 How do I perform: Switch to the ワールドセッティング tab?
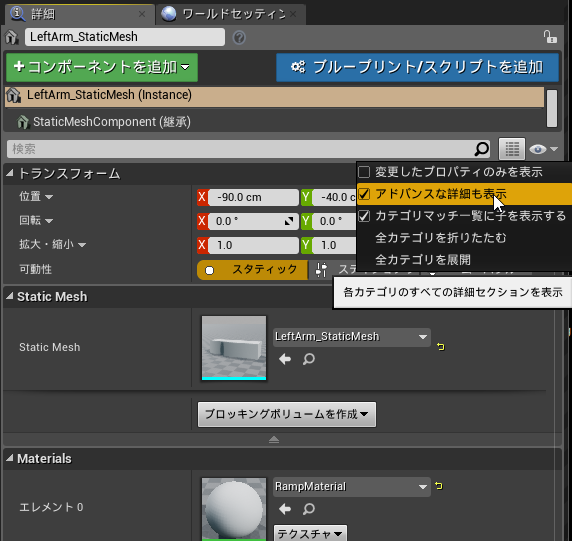(231, 14)
